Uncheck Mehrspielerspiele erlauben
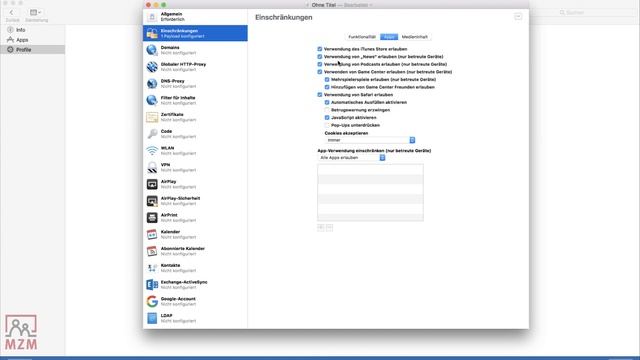The image size is (640, 360). 327,80
